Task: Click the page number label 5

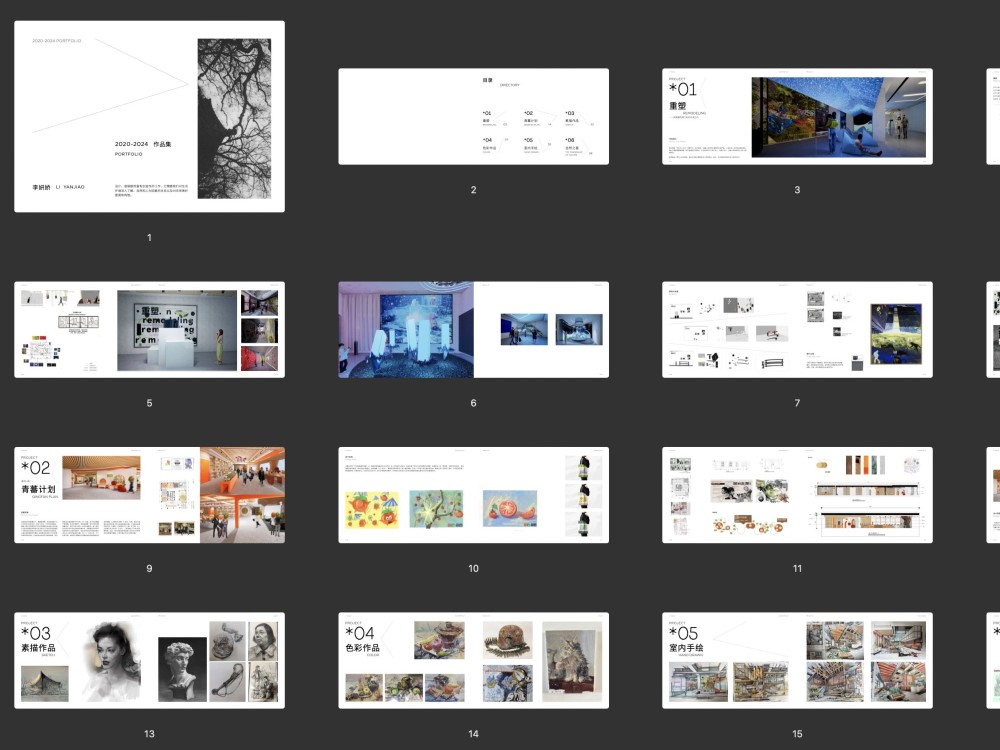Action: (x=149, y=402)
